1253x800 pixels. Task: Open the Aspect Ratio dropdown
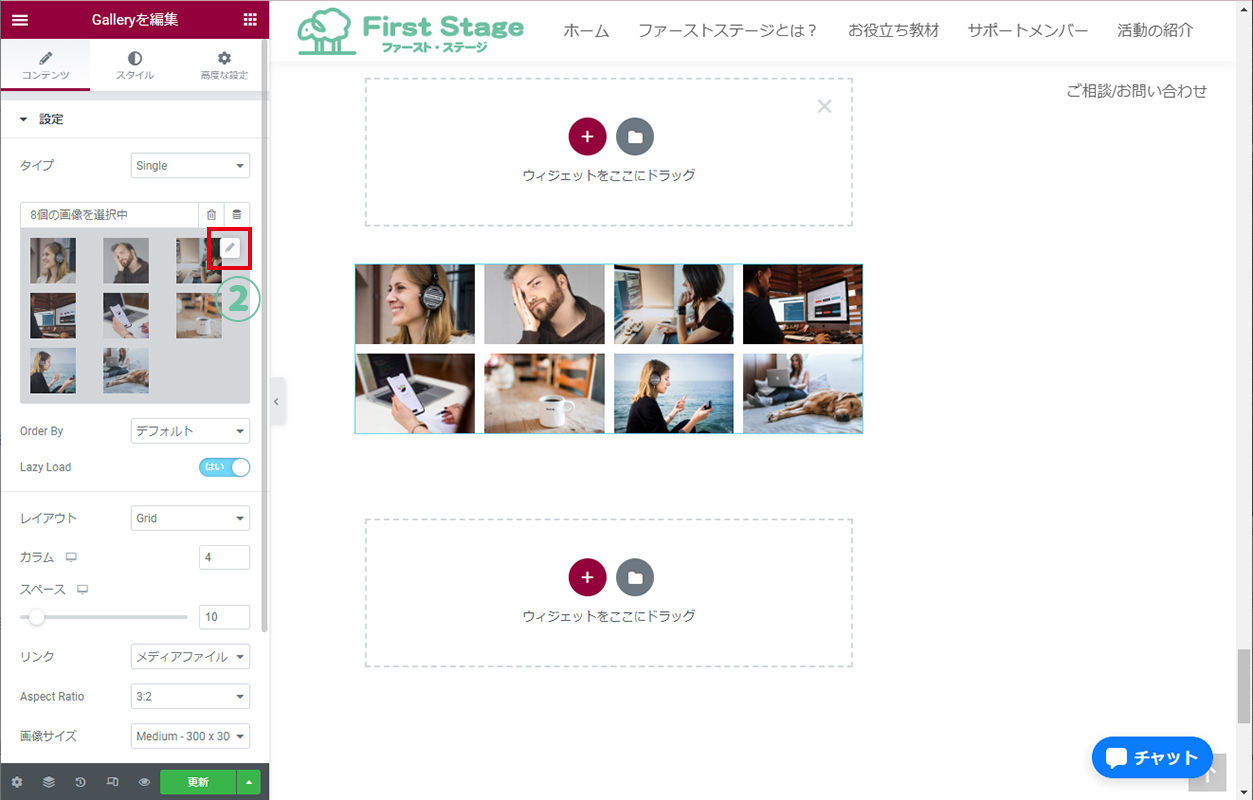coord(190,696)
